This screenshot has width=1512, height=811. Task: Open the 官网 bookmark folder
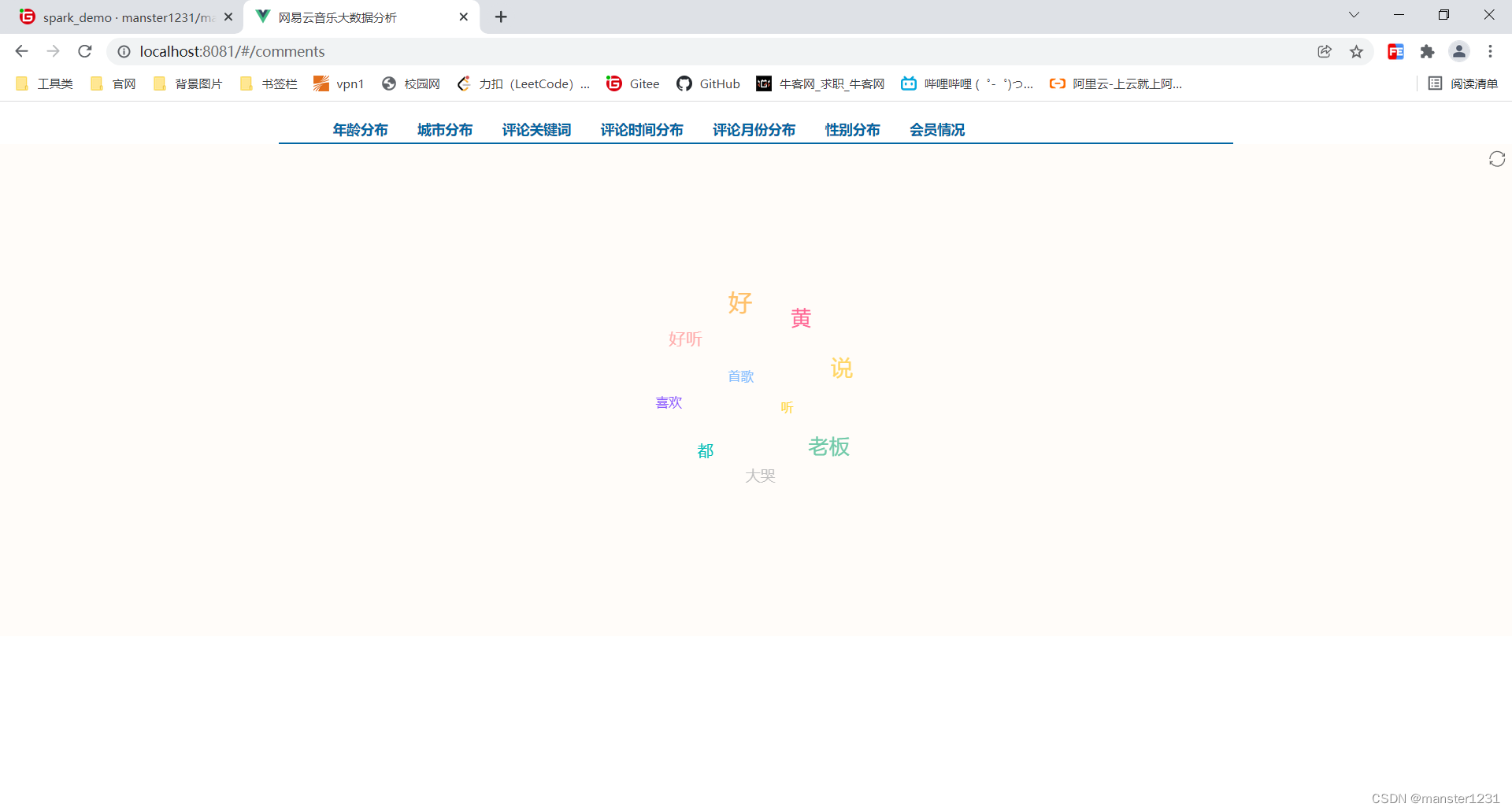113,83
